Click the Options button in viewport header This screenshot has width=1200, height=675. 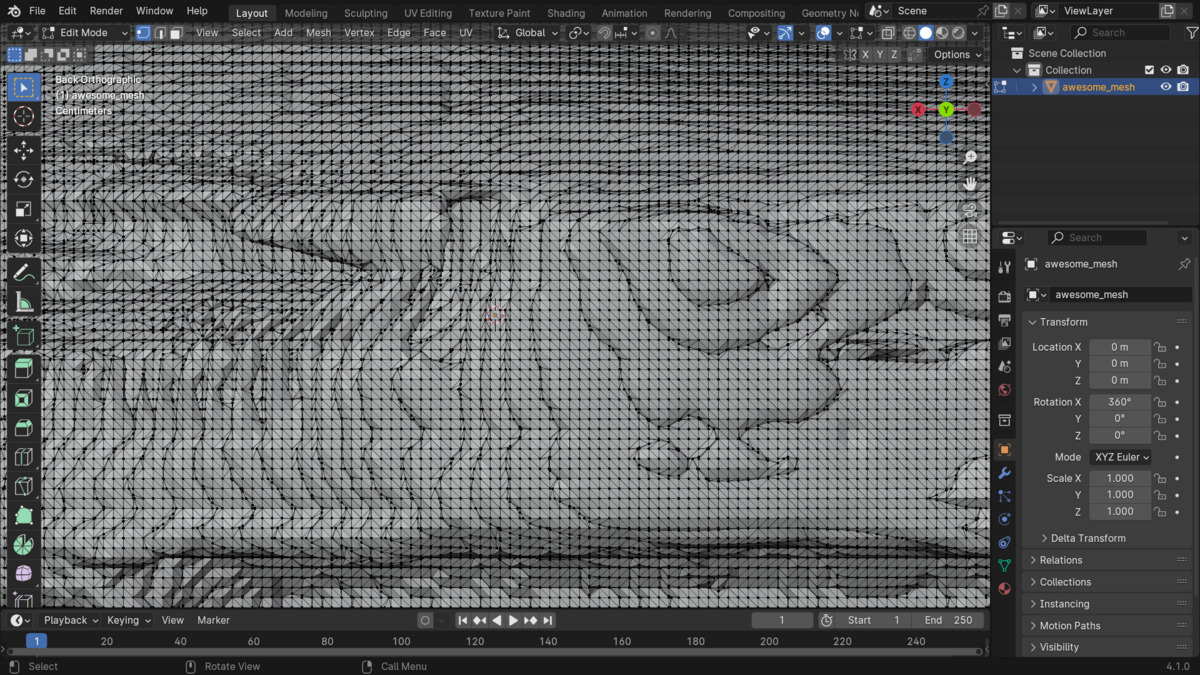pyautogui.click(x=957, y=54)
